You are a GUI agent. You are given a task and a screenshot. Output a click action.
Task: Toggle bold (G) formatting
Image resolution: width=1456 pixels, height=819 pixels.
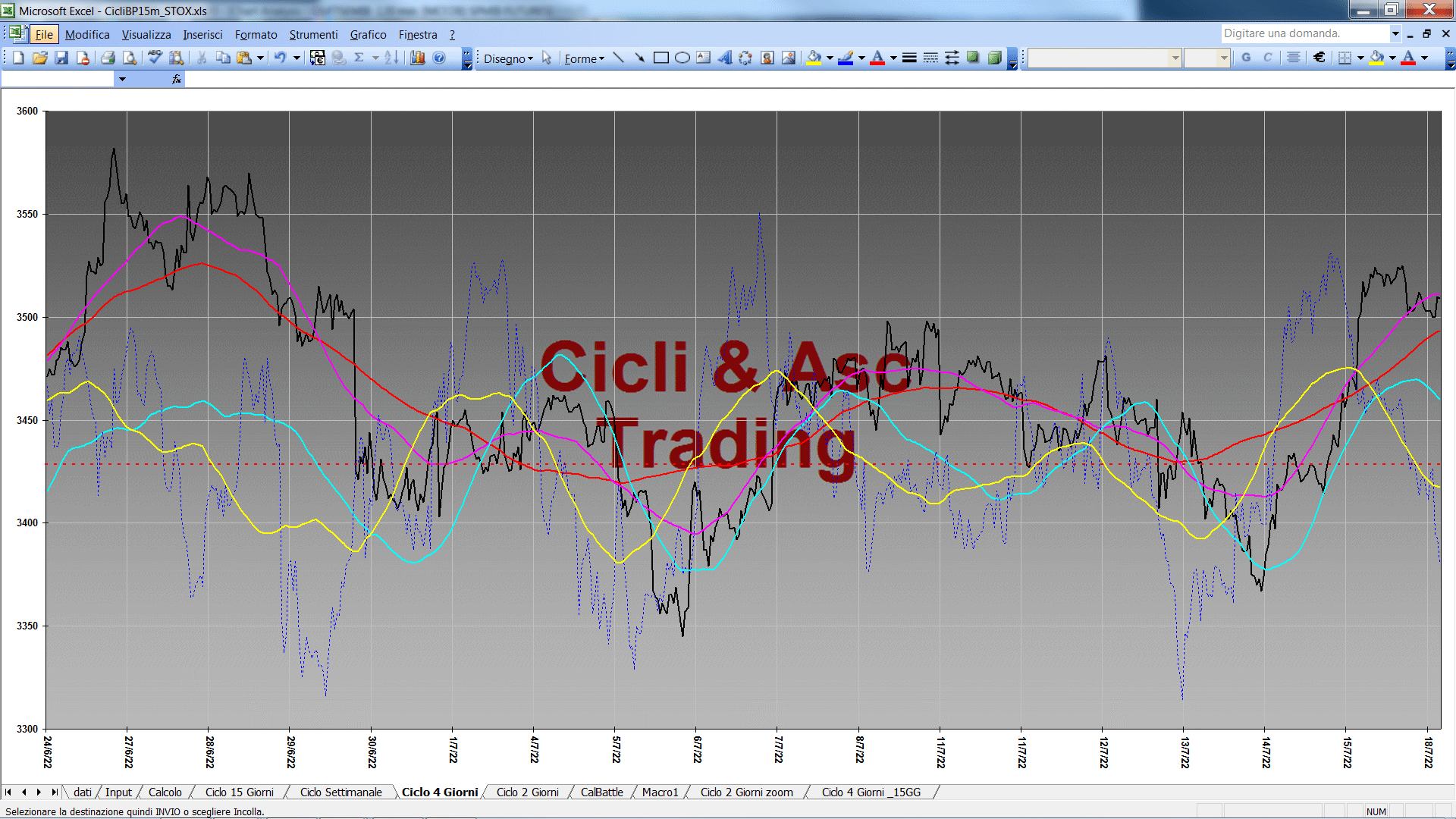pyautogui.click(x=1246, y=58)
